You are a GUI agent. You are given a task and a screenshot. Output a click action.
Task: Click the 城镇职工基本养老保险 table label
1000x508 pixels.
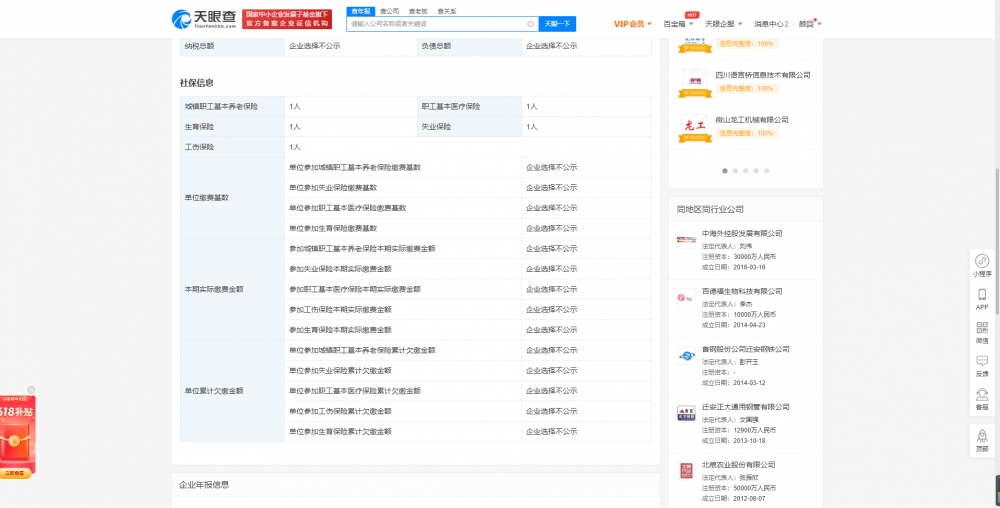click(221, 106)
